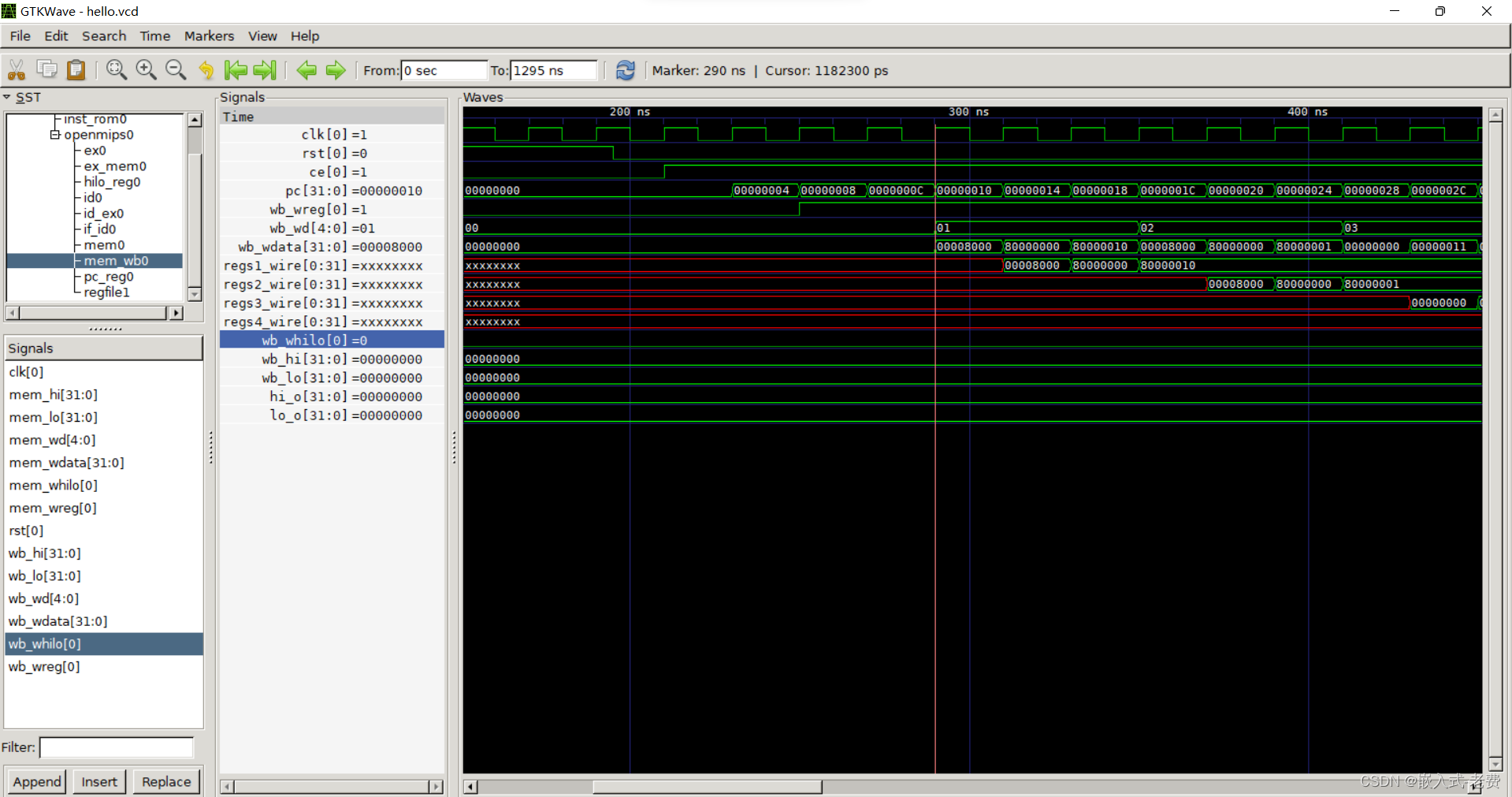Jump to start of waveform icon
This screenshot has width=1512, height=797.
click(236, 70)
